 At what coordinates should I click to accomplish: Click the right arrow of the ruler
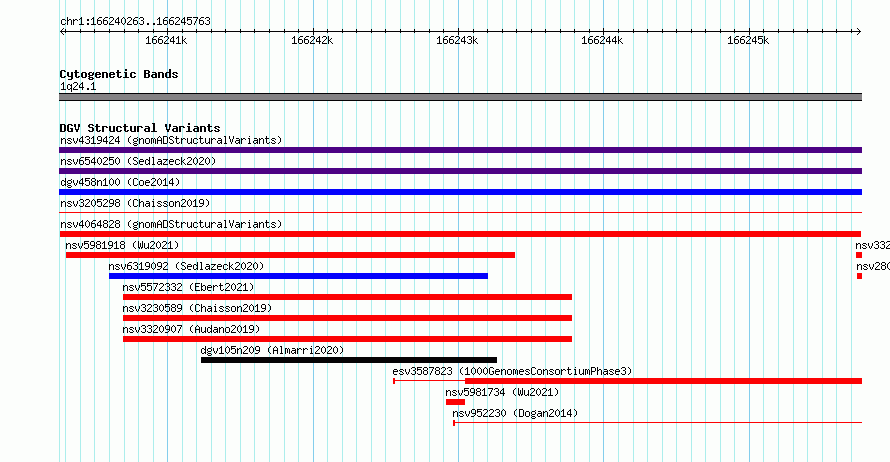point(859,32)
